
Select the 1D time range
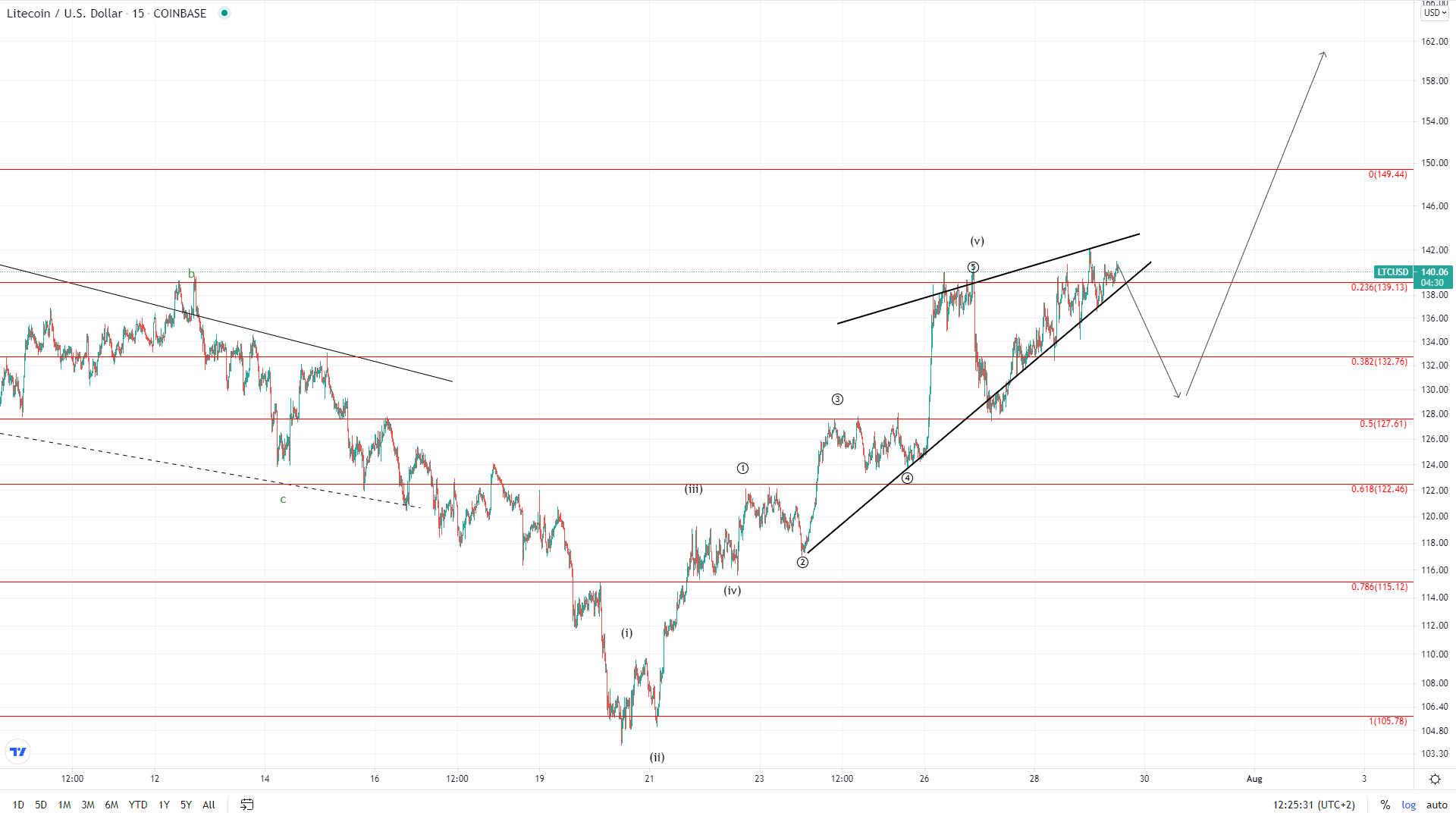point(18,805)
